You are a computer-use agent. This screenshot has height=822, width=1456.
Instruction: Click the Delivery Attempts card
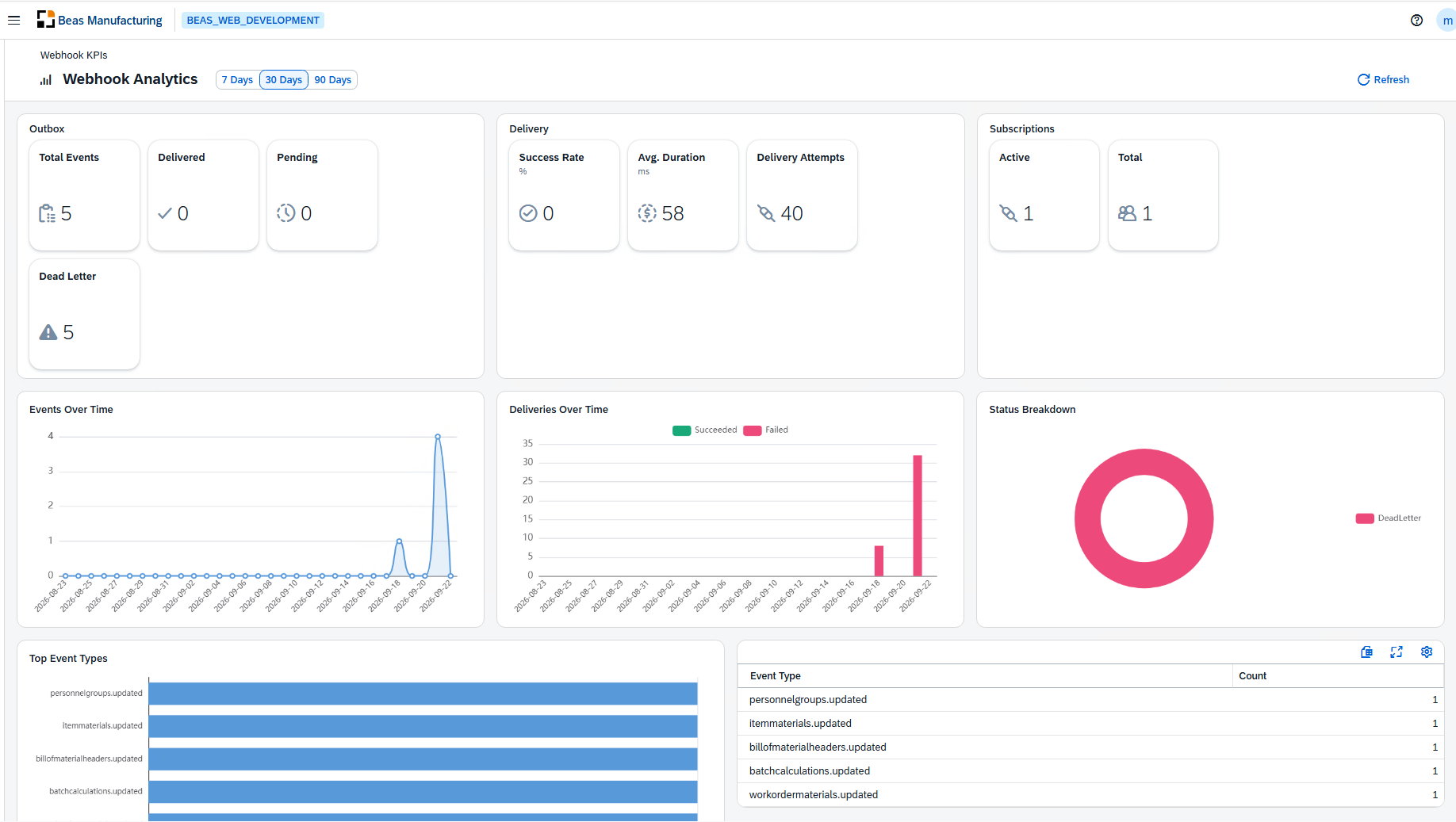(802, 196)
